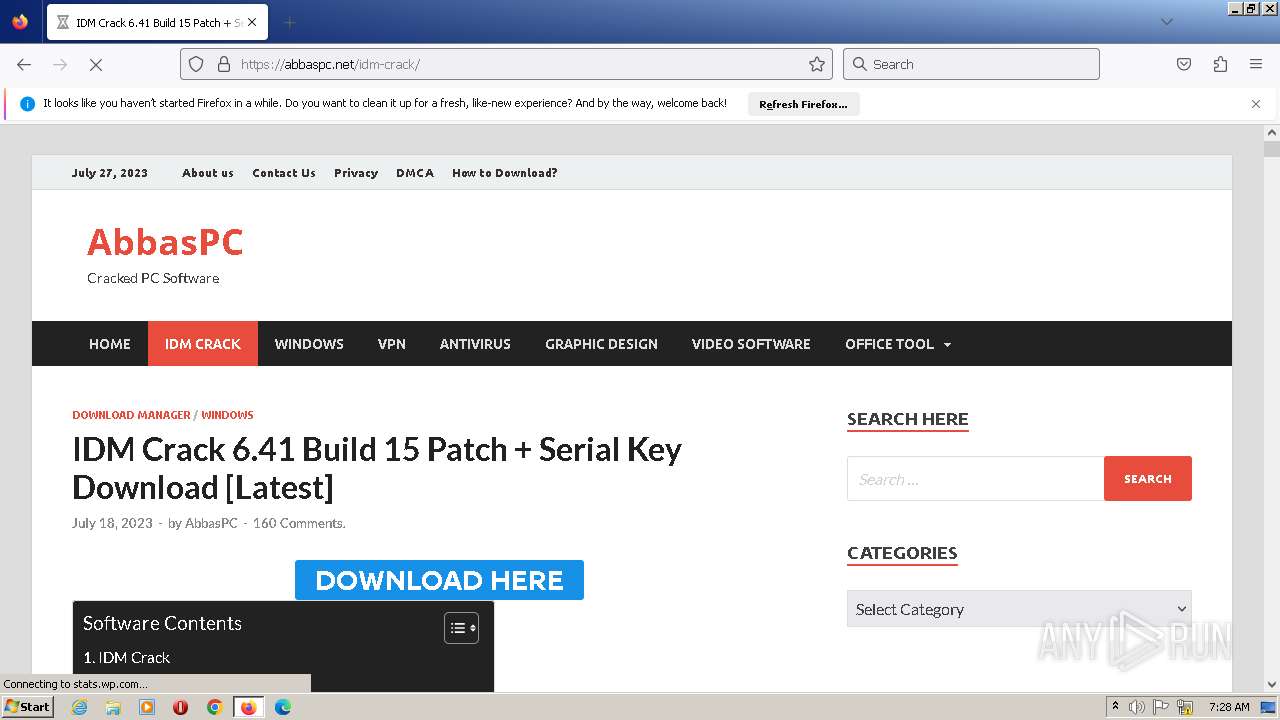The image size is (1280, 720).
Task: Click the About us link
Action: (208, 173)
